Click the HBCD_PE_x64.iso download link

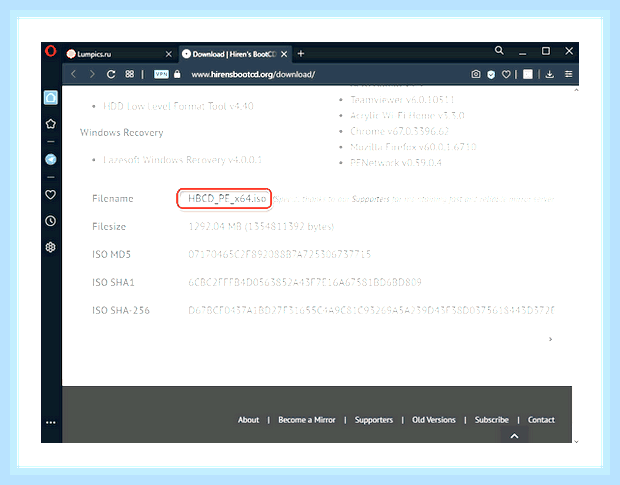pos(227,198)
